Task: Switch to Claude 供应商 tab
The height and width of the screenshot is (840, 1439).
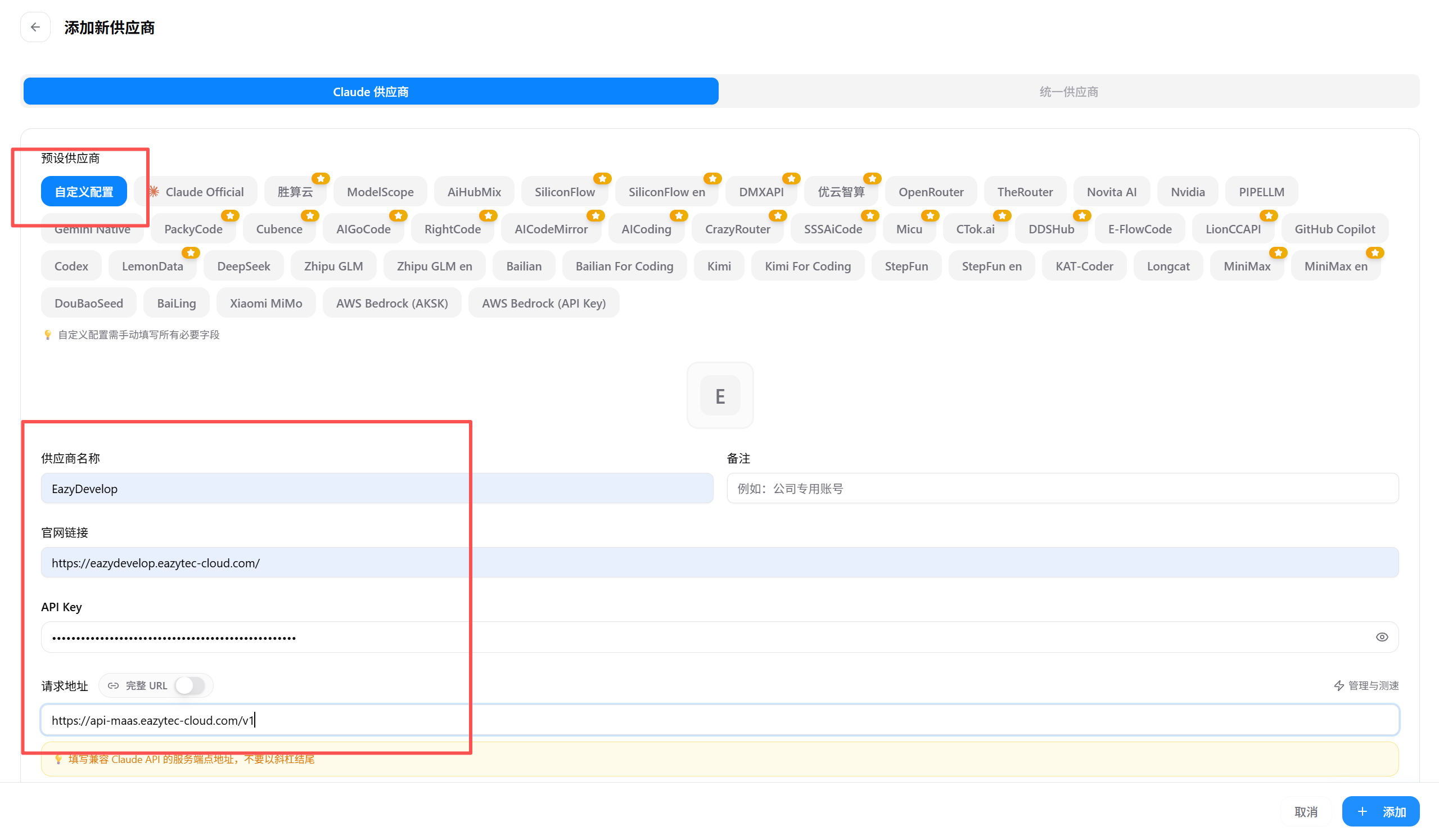Action: tap(371, 92)
